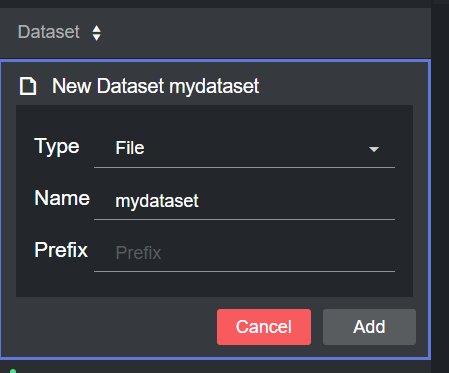Focus the empty Prefix input field
The image size is (449, 373).
244,253
